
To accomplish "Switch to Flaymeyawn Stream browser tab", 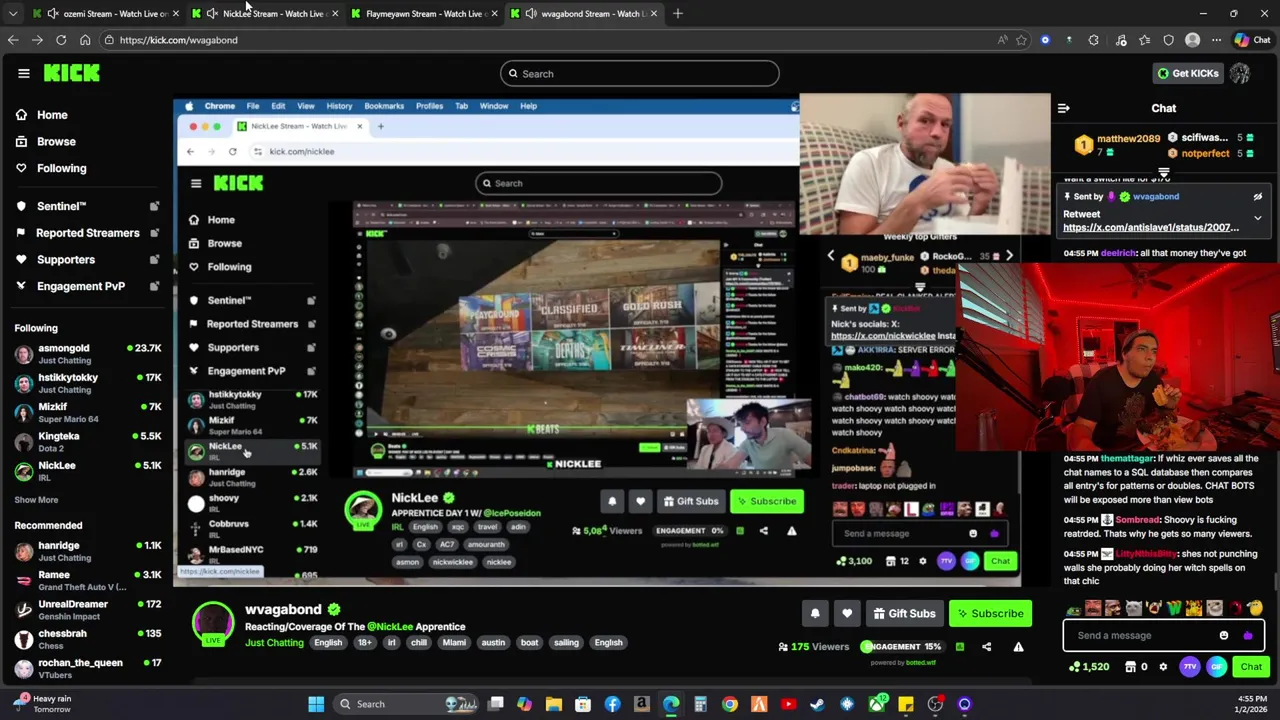I will pos(425,14).
